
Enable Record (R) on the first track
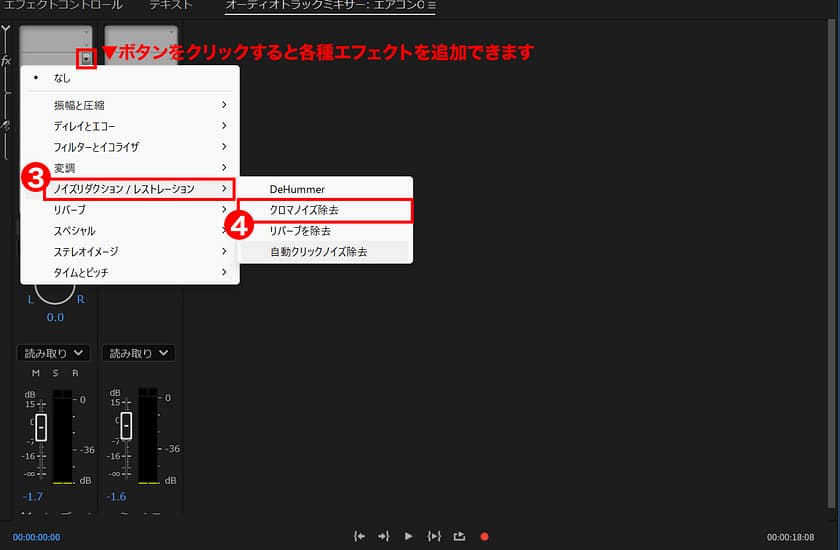(x=75, y=373)
